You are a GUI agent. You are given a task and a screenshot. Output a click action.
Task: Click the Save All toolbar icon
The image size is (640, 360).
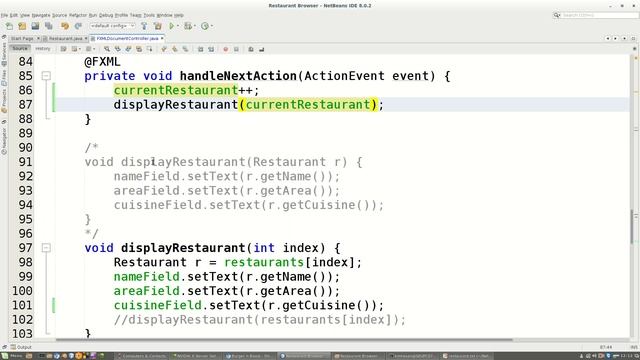pyautogui.click(x=49, y=26)
